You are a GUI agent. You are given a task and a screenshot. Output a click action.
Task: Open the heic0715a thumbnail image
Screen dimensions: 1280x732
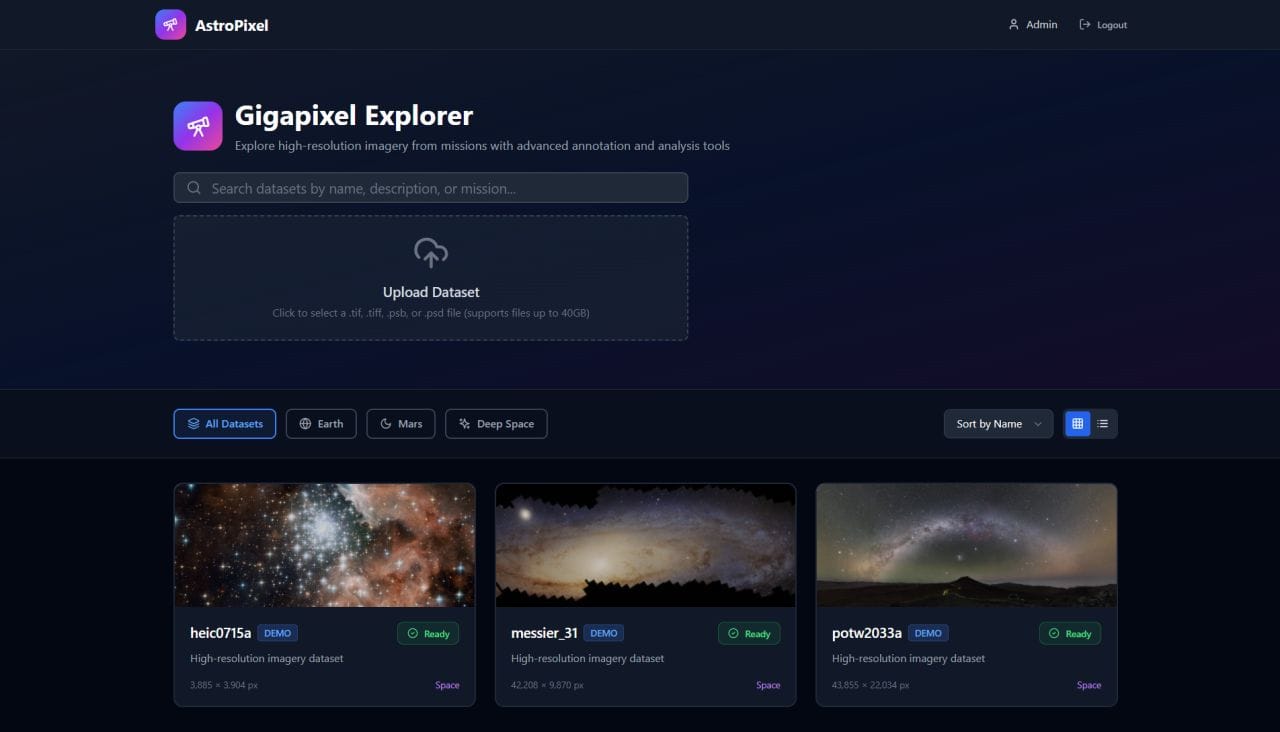click(x=325, y=545)
